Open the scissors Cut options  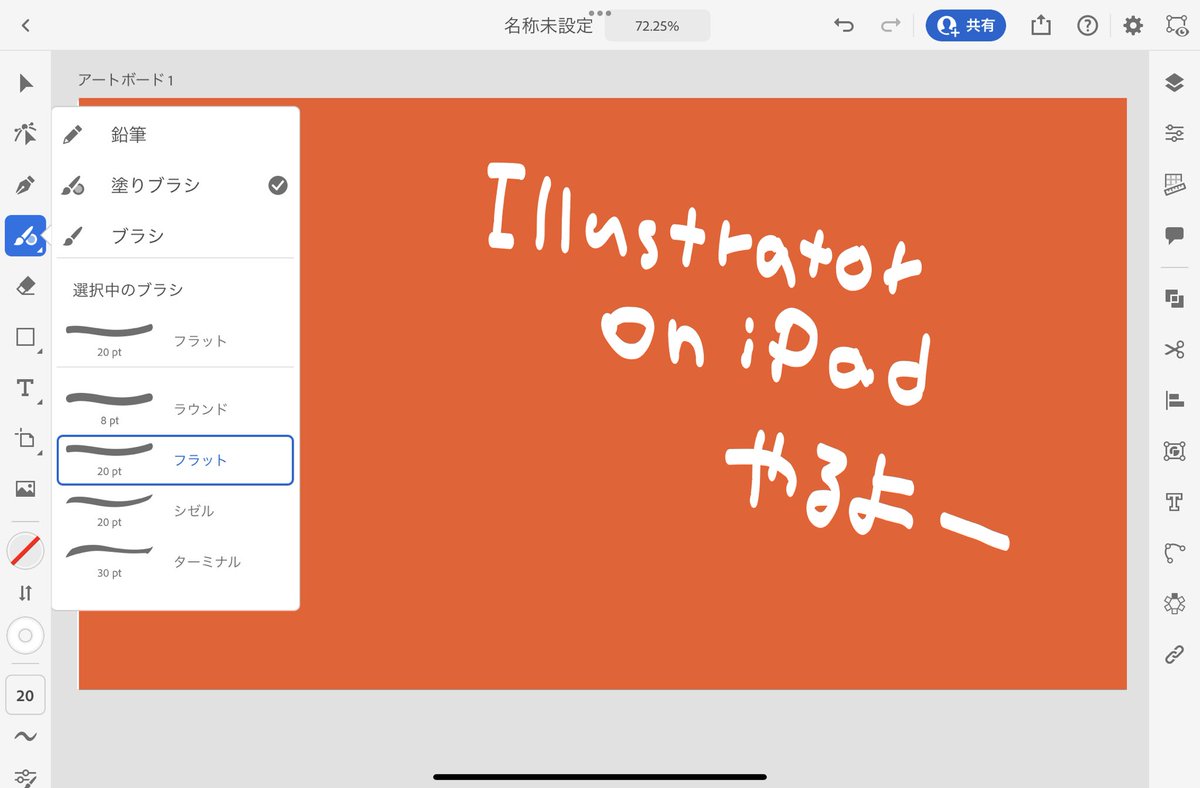(1174, 349)
